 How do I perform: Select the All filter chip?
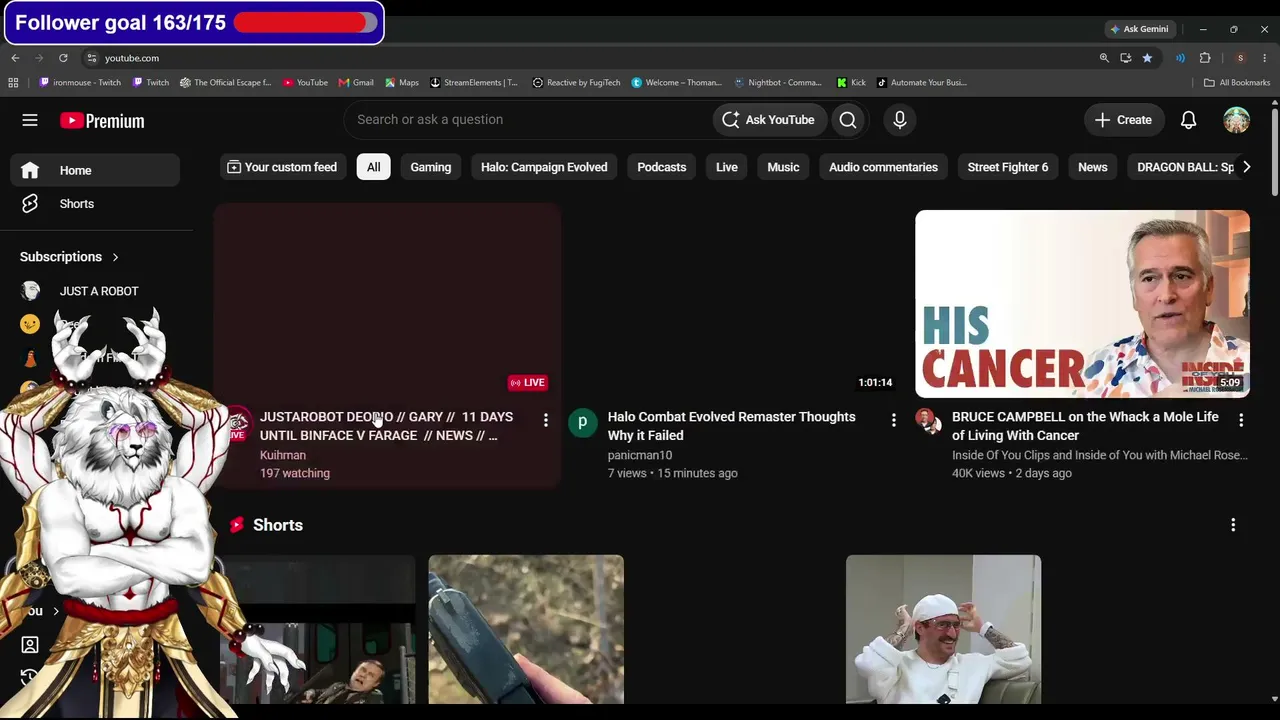(374, 167)
